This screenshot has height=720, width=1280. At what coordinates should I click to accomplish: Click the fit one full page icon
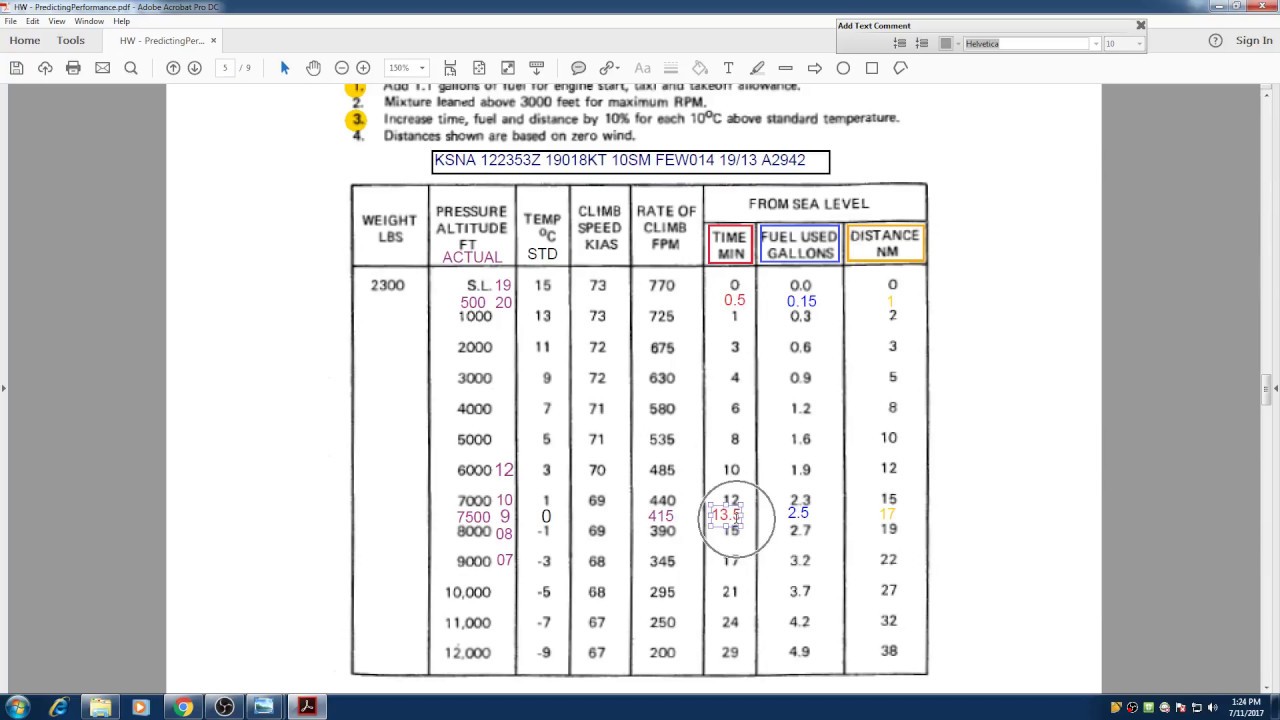[479, 68]
